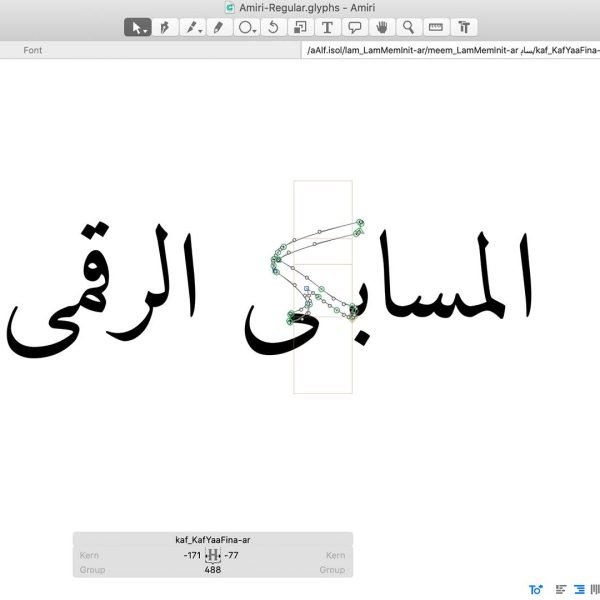600x600 pixels.
Task: Toggle the blue text-orientation button
Action: tap(536, 590)
